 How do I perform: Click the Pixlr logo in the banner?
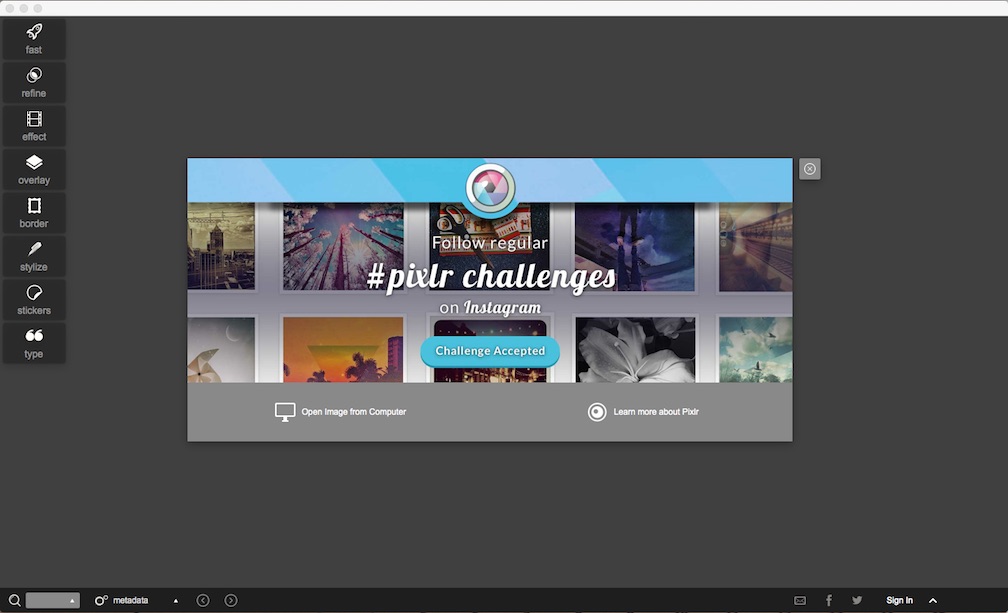click(x=490, y=188)
